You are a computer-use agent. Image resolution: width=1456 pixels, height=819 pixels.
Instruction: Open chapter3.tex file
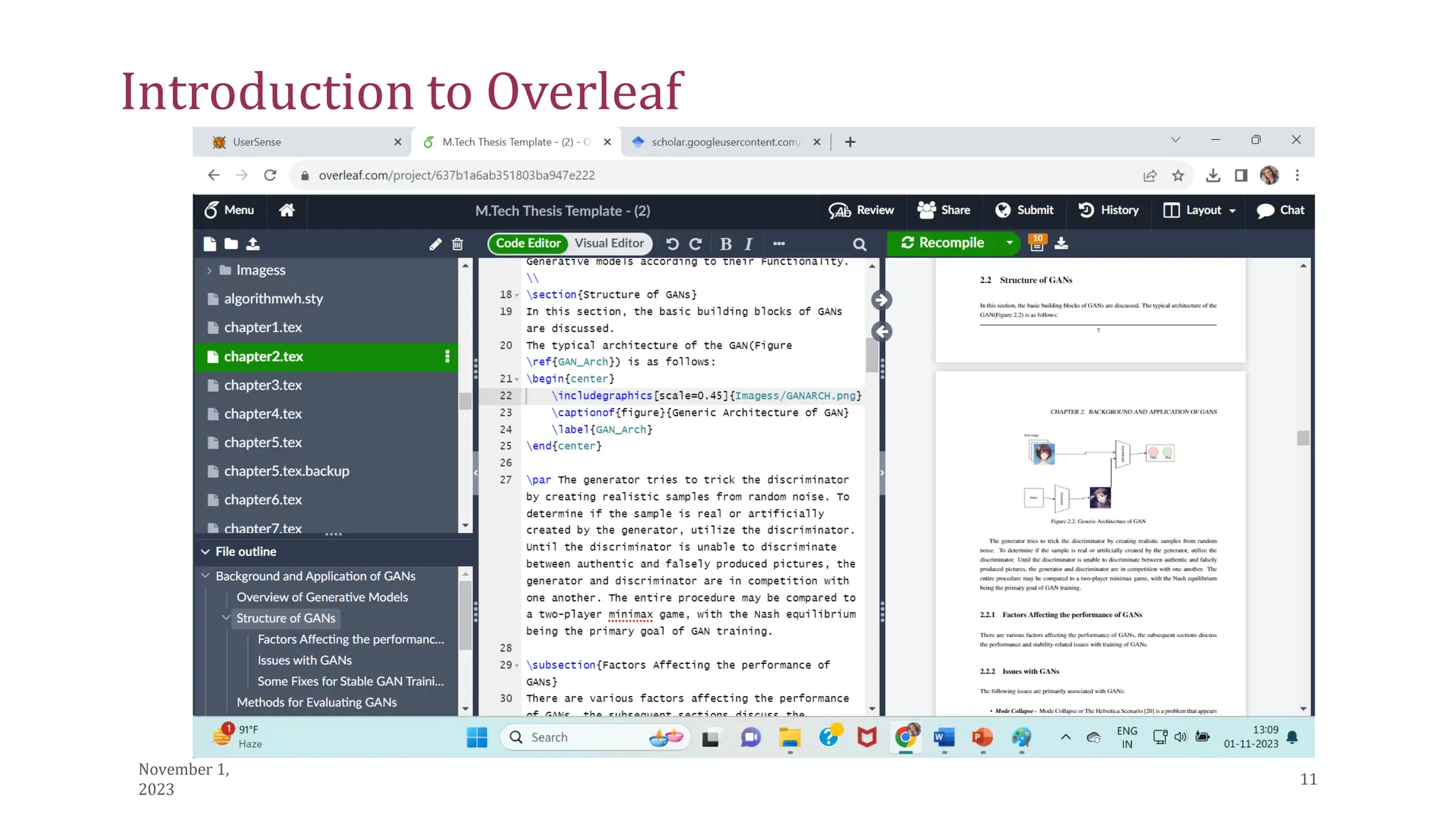tap(263, 385)
